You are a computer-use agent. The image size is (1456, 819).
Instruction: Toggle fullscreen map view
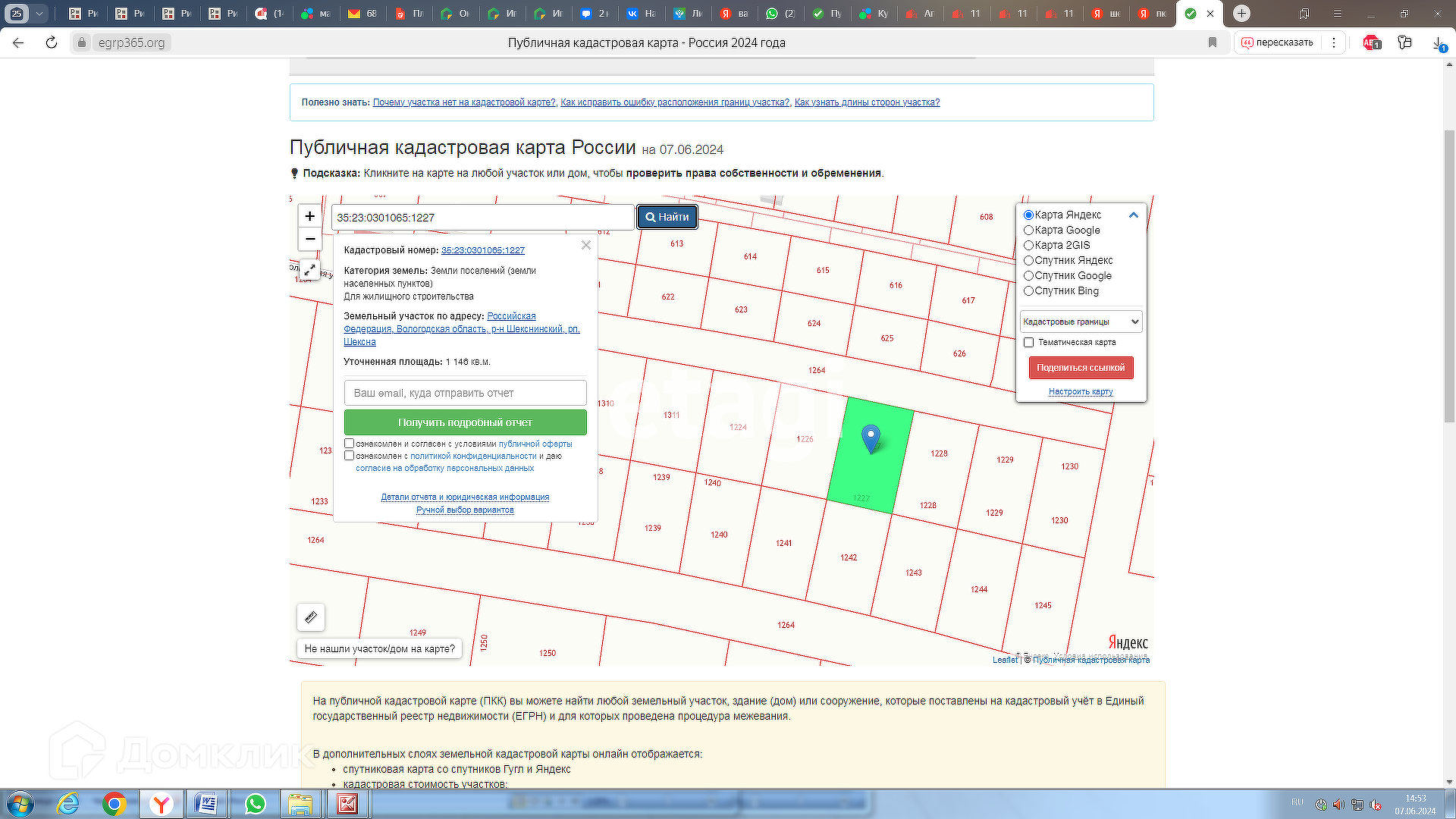click(x=309, y=269)
